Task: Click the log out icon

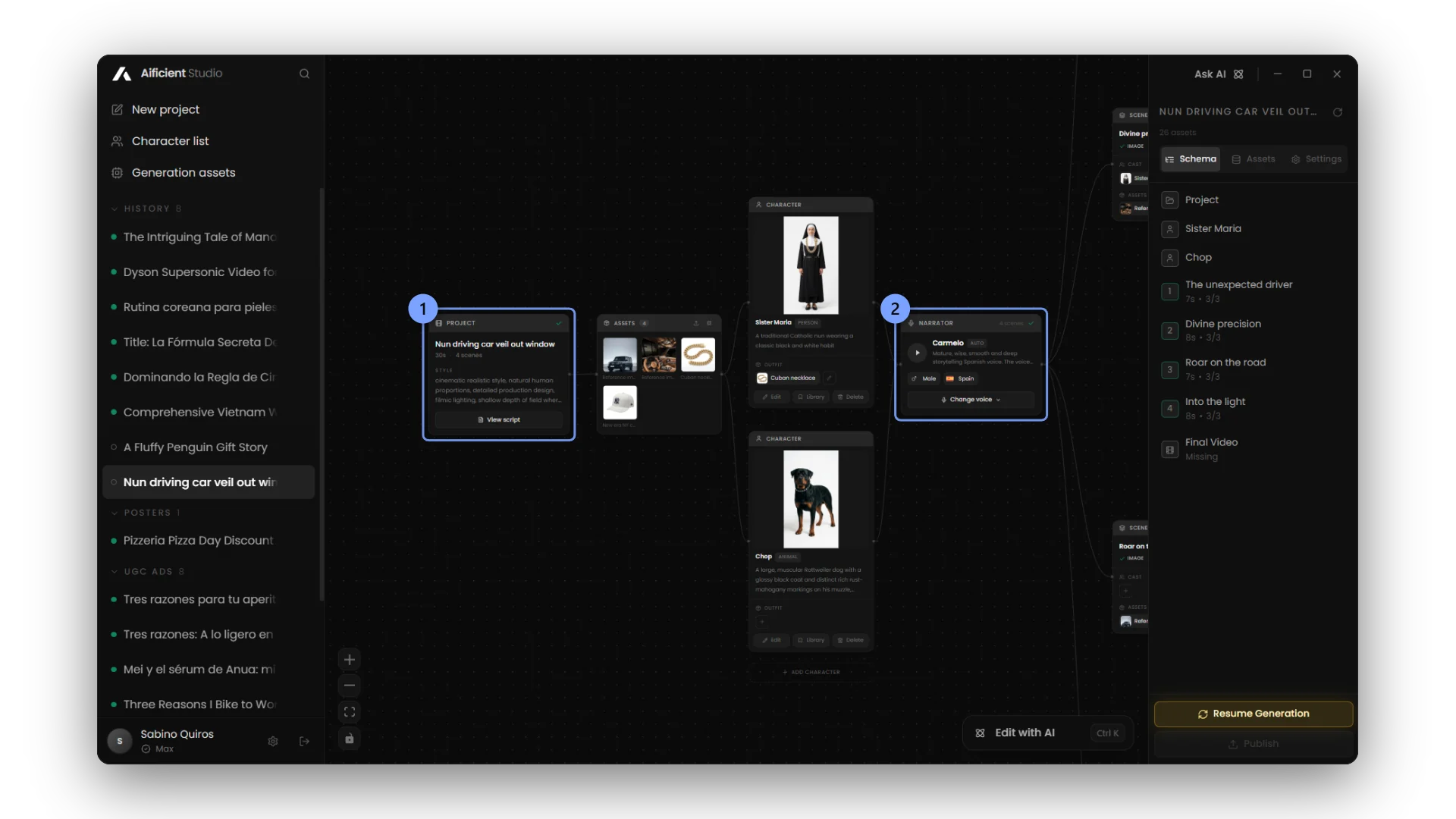Action: point(305,742)
